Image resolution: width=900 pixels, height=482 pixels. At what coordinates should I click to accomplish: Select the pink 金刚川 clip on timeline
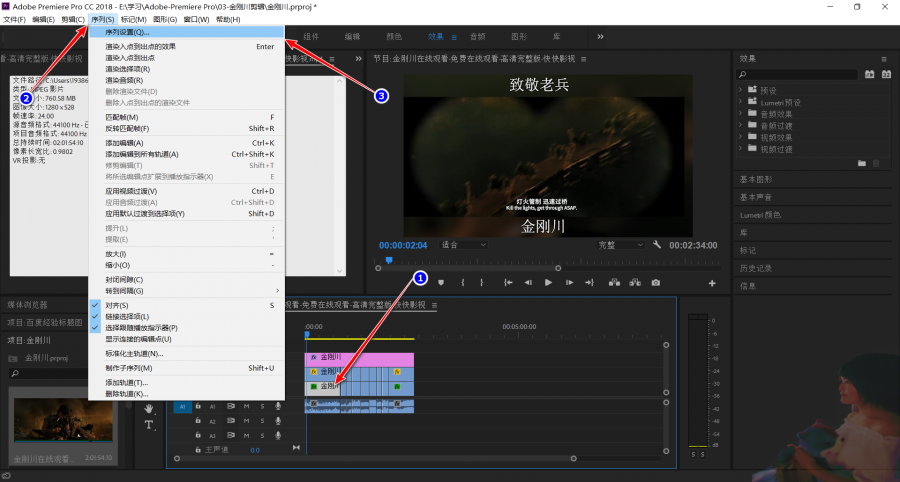[x=359, y=359]
